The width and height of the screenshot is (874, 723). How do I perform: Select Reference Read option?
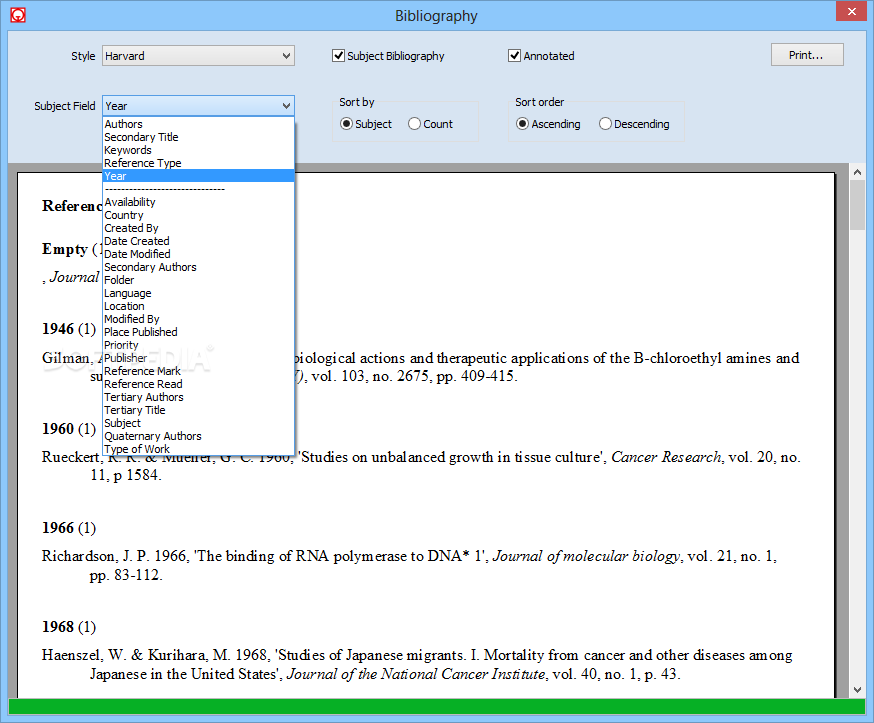pos(198,384)
